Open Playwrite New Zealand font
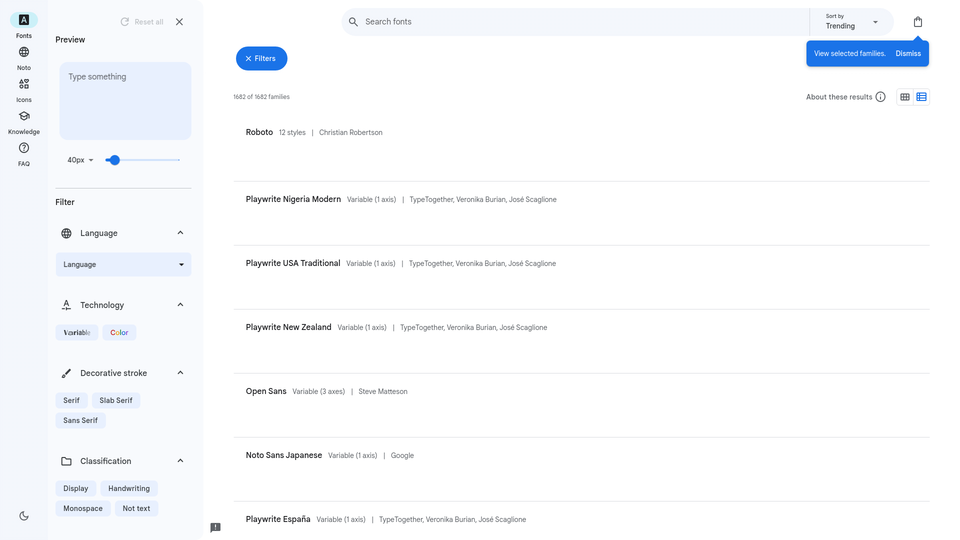 click(x=288, y=327)
